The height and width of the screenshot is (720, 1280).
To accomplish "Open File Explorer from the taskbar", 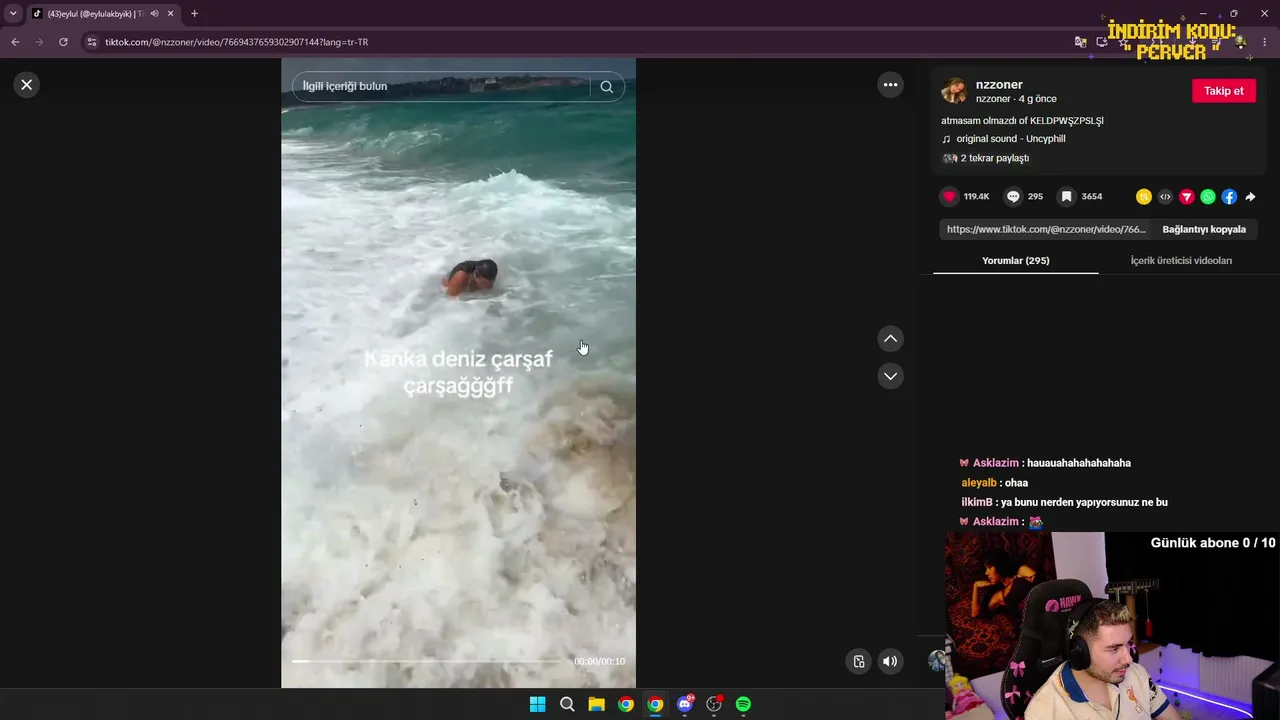I will tap(596, 704).
